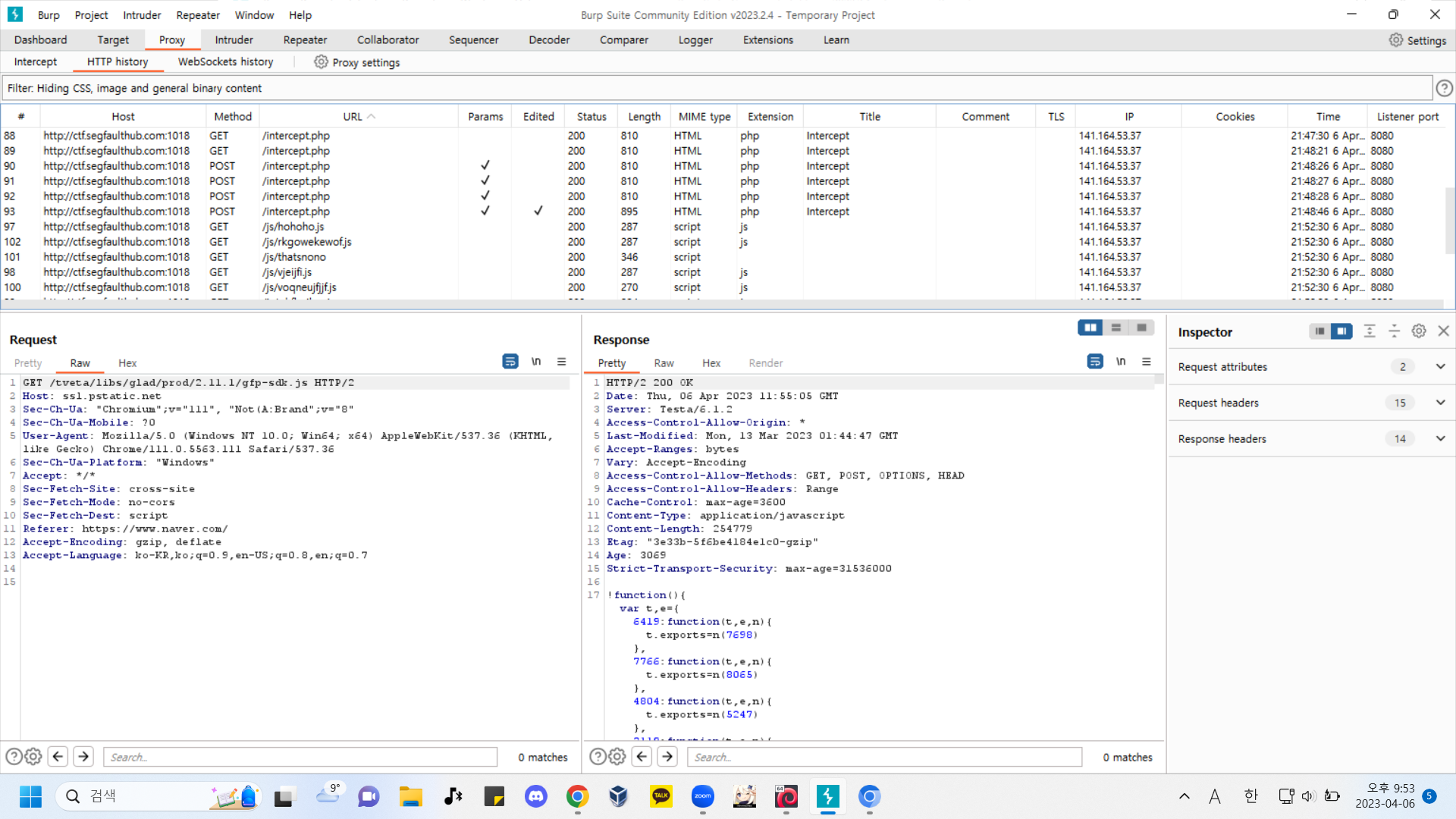Open the Repeater tool tab

click(305, 40)
